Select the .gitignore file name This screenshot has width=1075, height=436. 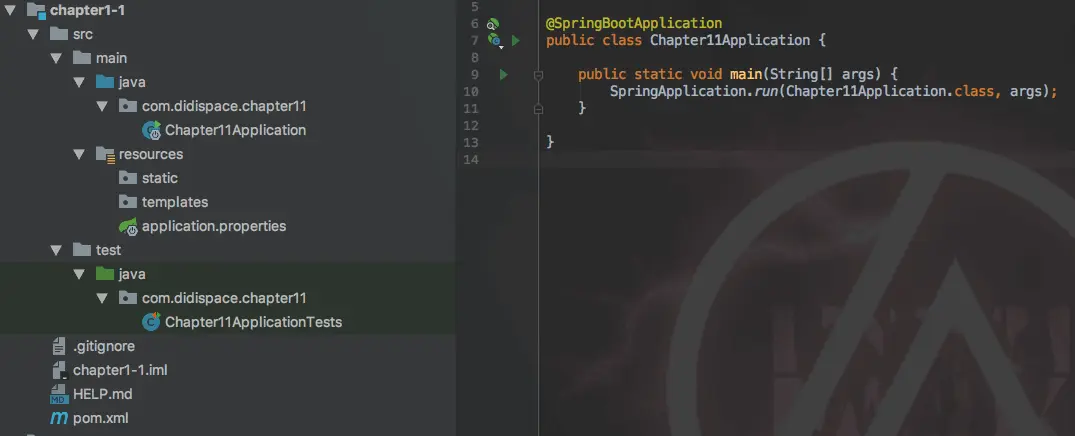104,346
